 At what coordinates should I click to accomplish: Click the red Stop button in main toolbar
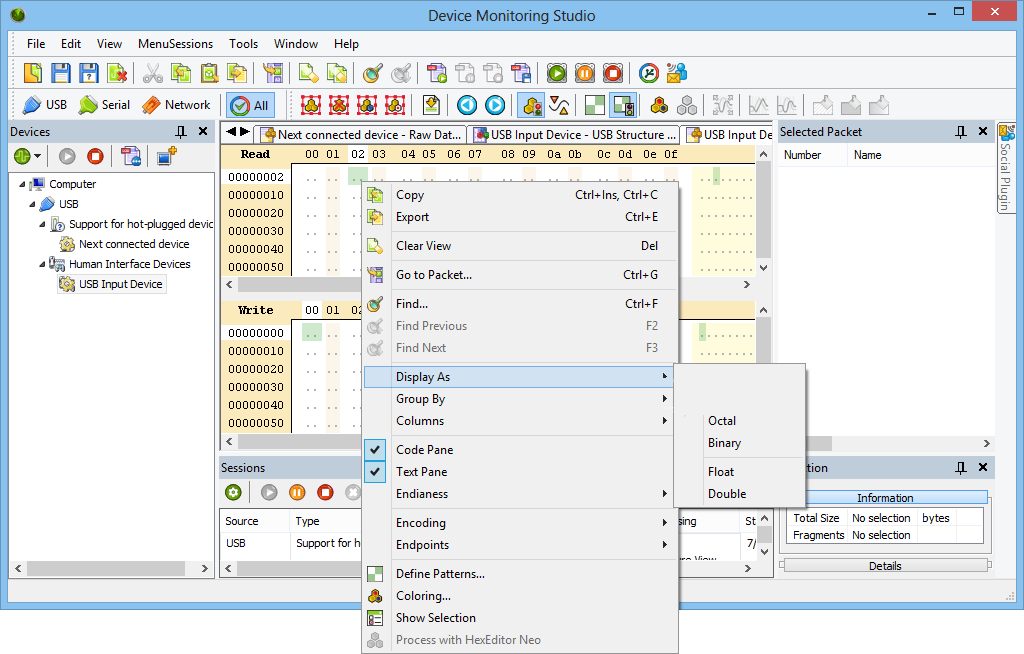coord(613,73)
